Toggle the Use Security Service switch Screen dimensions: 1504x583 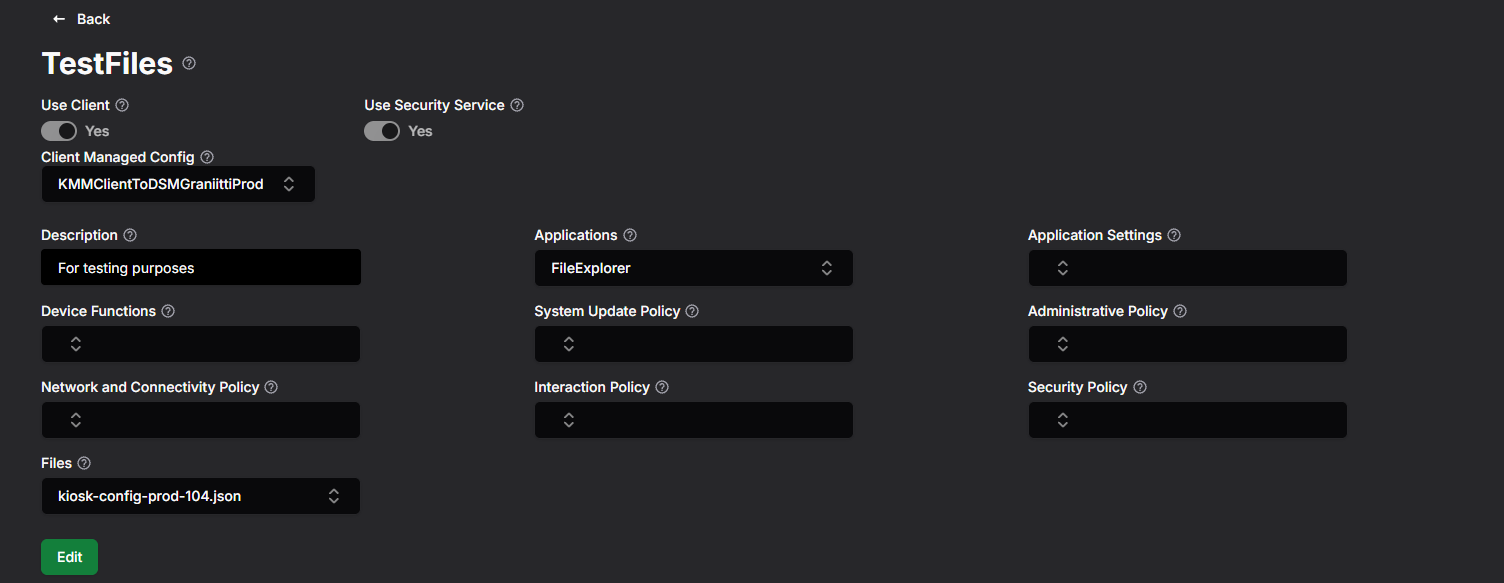[x=382, y=131]
